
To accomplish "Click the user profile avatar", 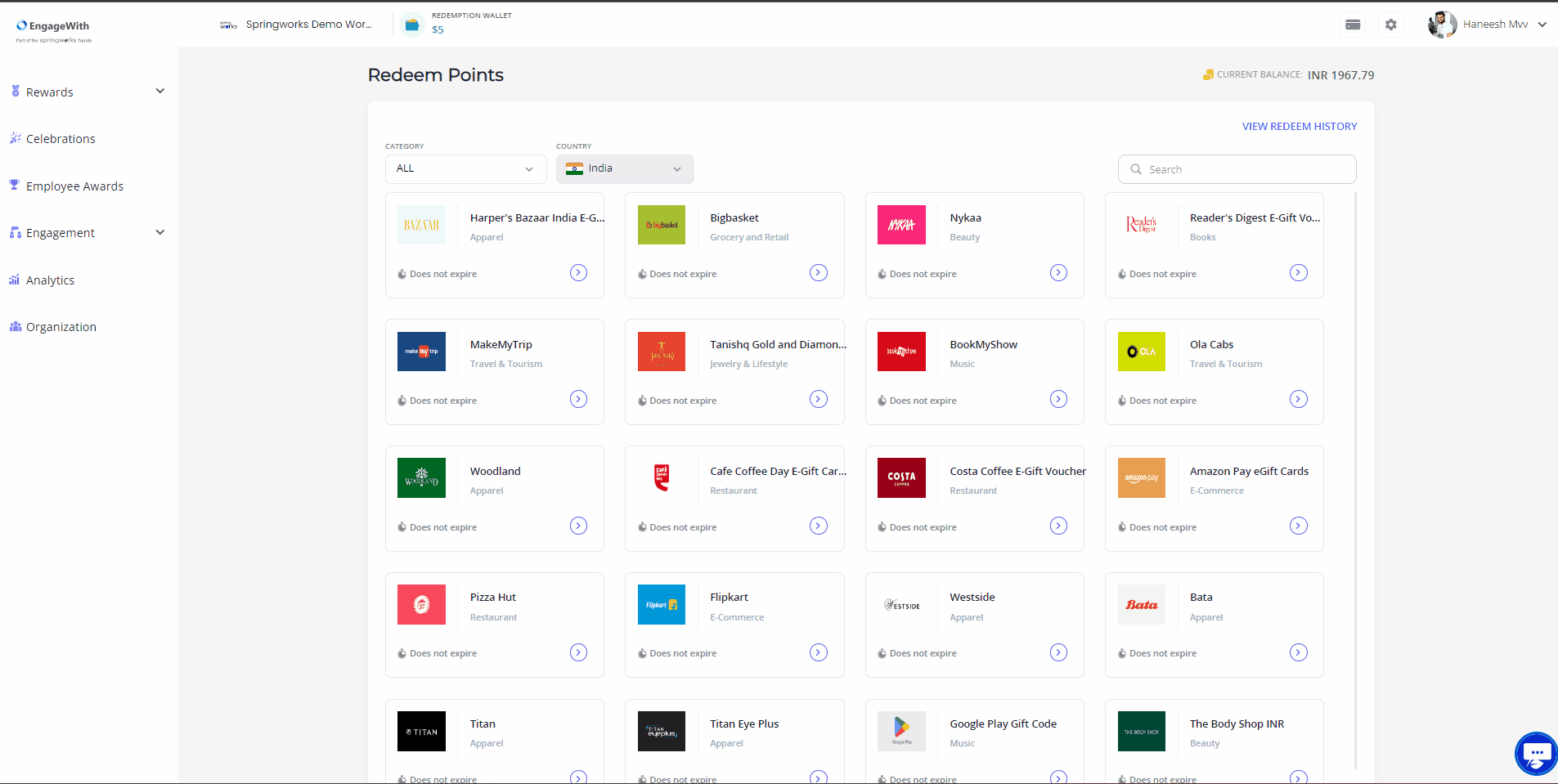I will 1442,25.
